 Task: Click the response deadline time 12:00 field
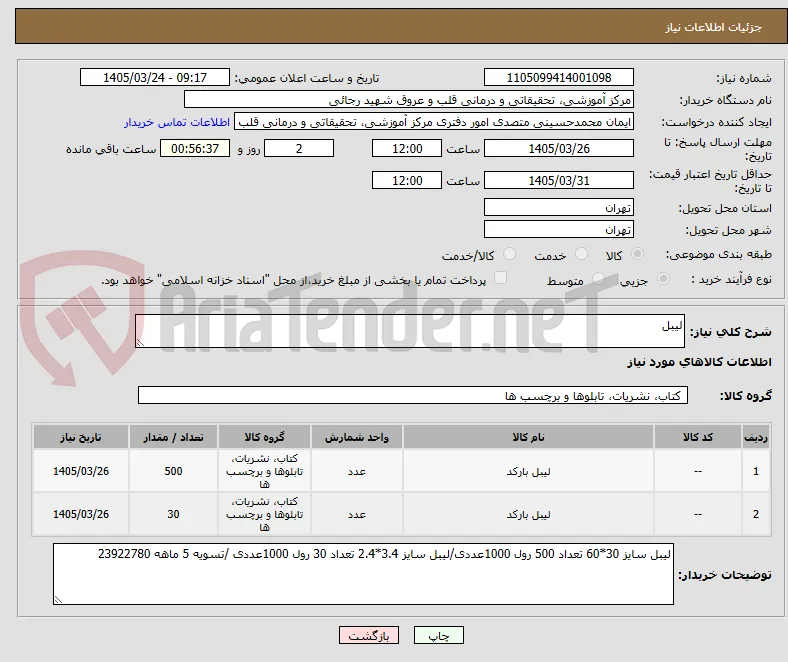tap(407, 148)
